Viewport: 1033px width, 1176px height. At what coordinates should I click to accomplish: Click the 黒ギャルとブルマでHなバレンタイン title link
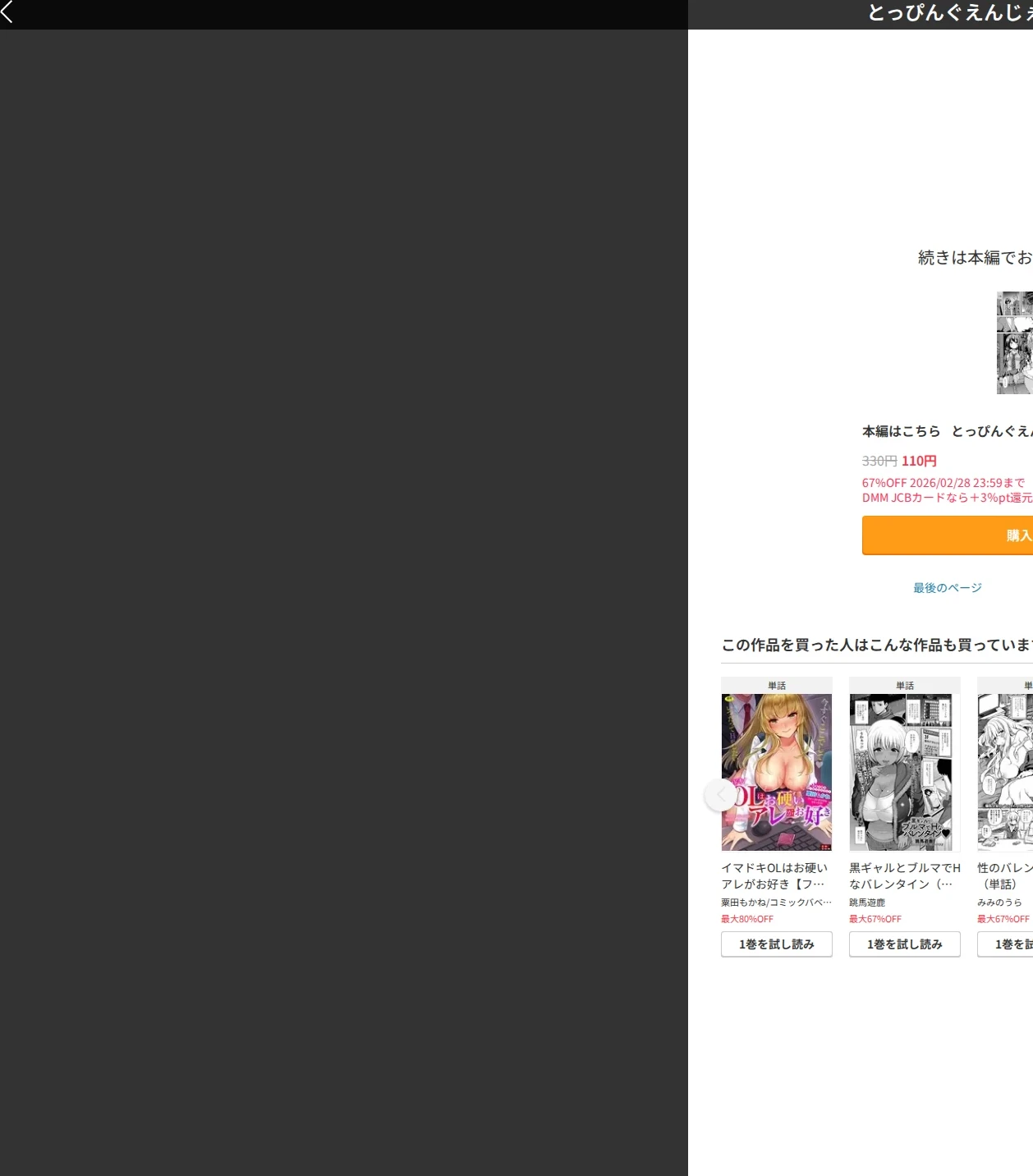click(905, 876)
